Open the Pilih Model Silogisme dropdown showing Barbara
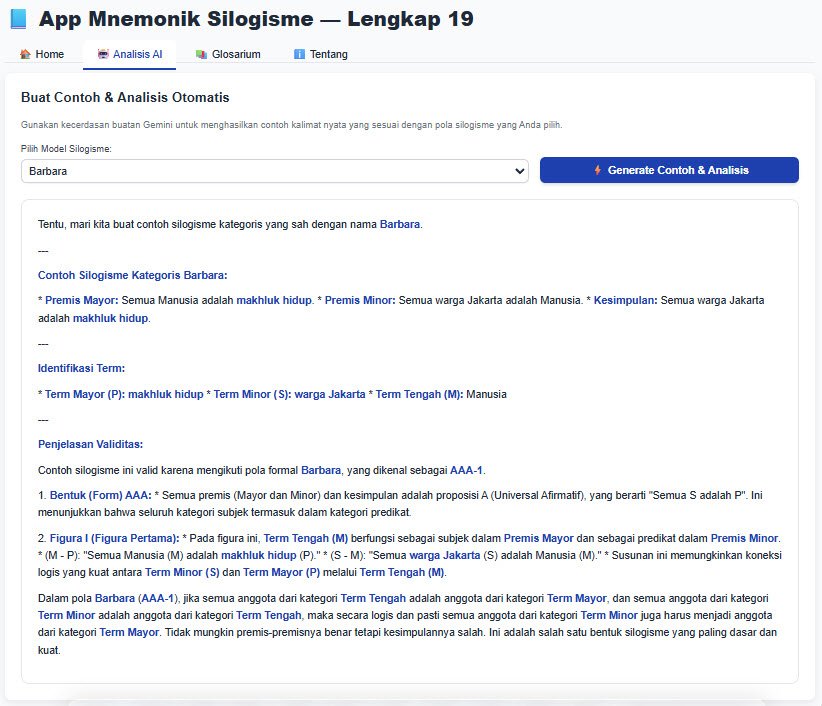The width and height of the screenshot is (822, 706). (275, 171)
